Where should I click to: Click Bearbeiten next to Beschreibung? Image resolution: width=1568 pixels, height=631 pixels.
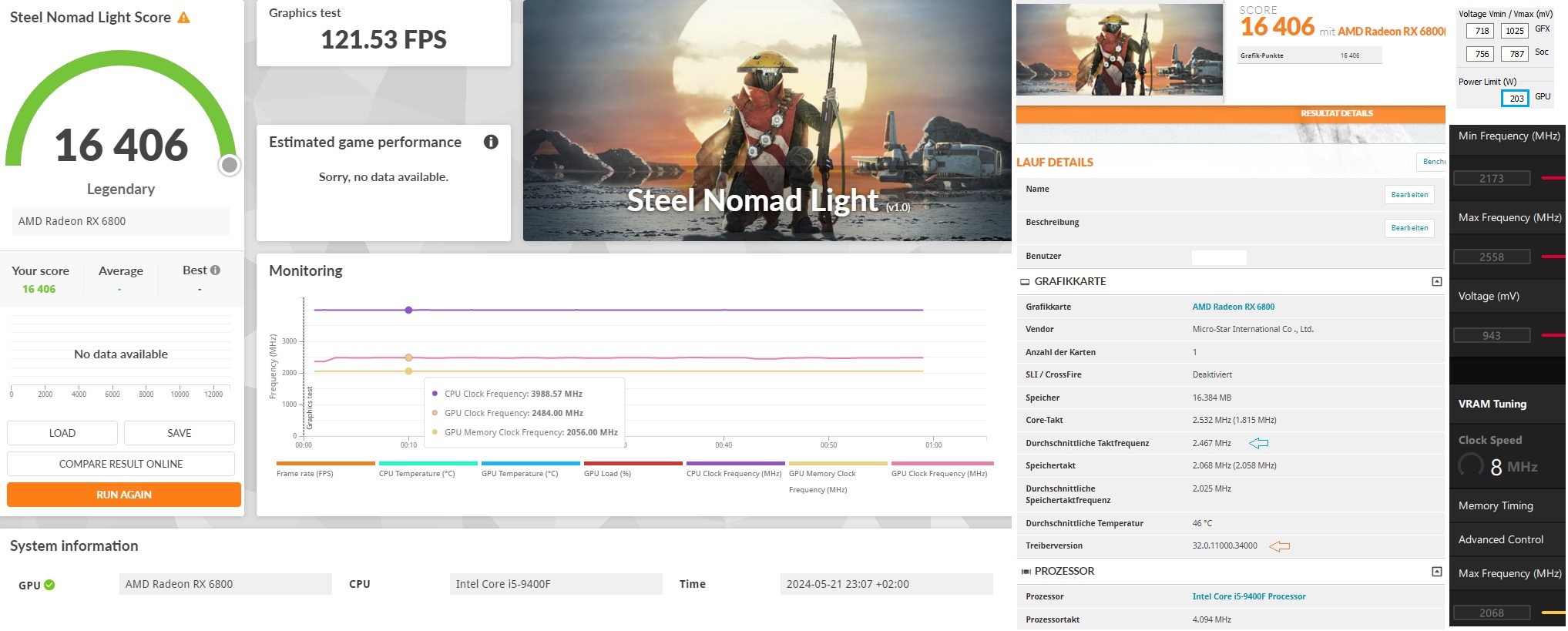[1409, 228]
